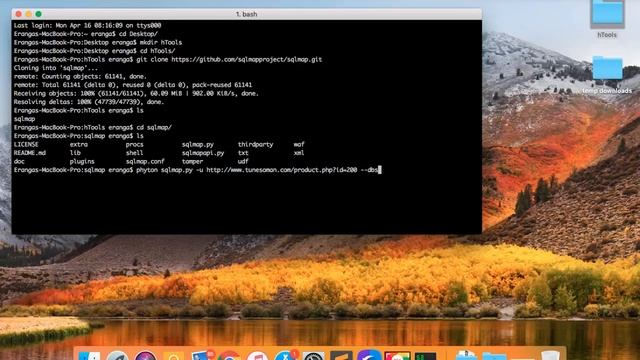Click the 'remote: Counting objects' line
The image size is (640, 360).
(x=80, y=77)
